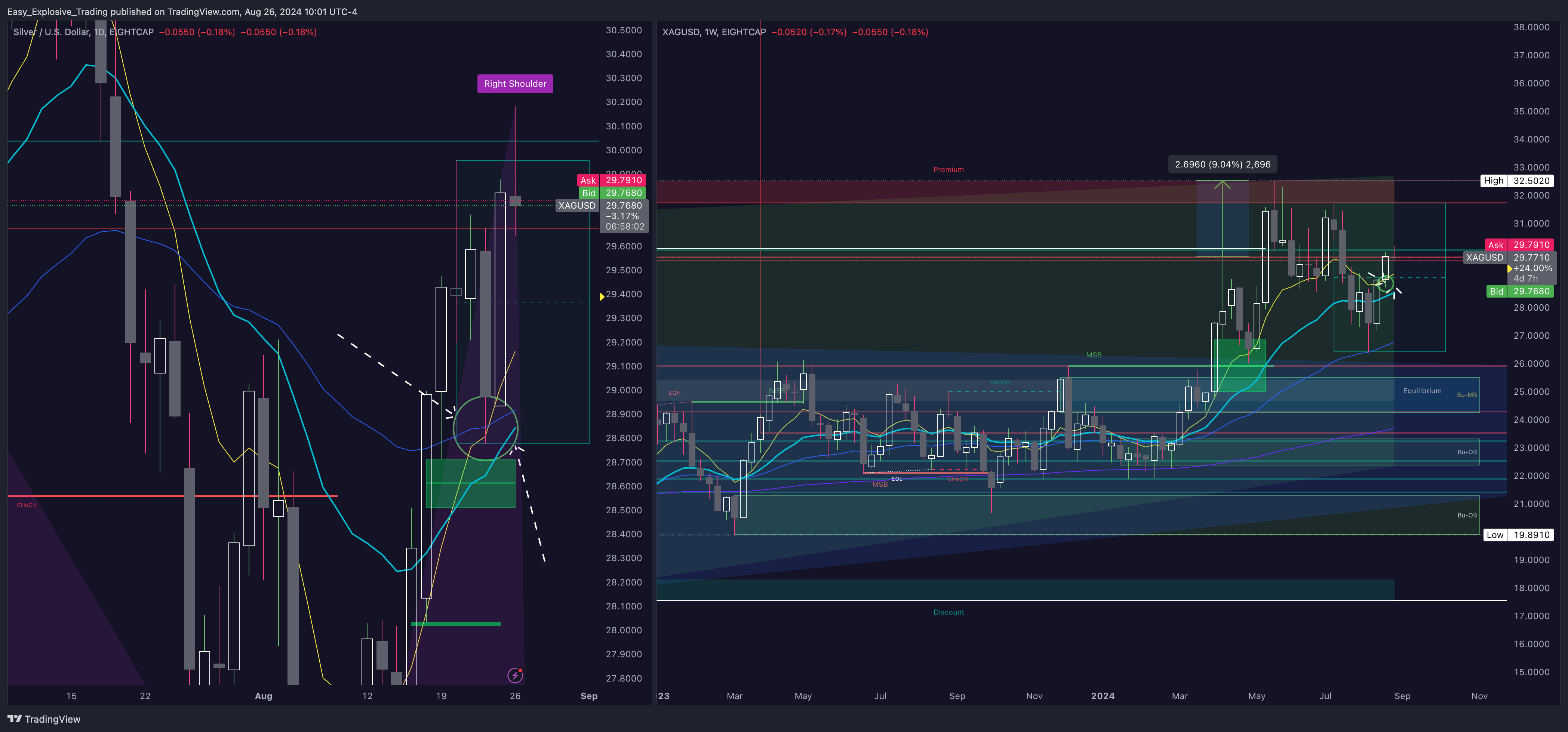1568x732 pixels.
Task: Click the 15.0000 price on weekly scale
Action: tap(1531, 672)
